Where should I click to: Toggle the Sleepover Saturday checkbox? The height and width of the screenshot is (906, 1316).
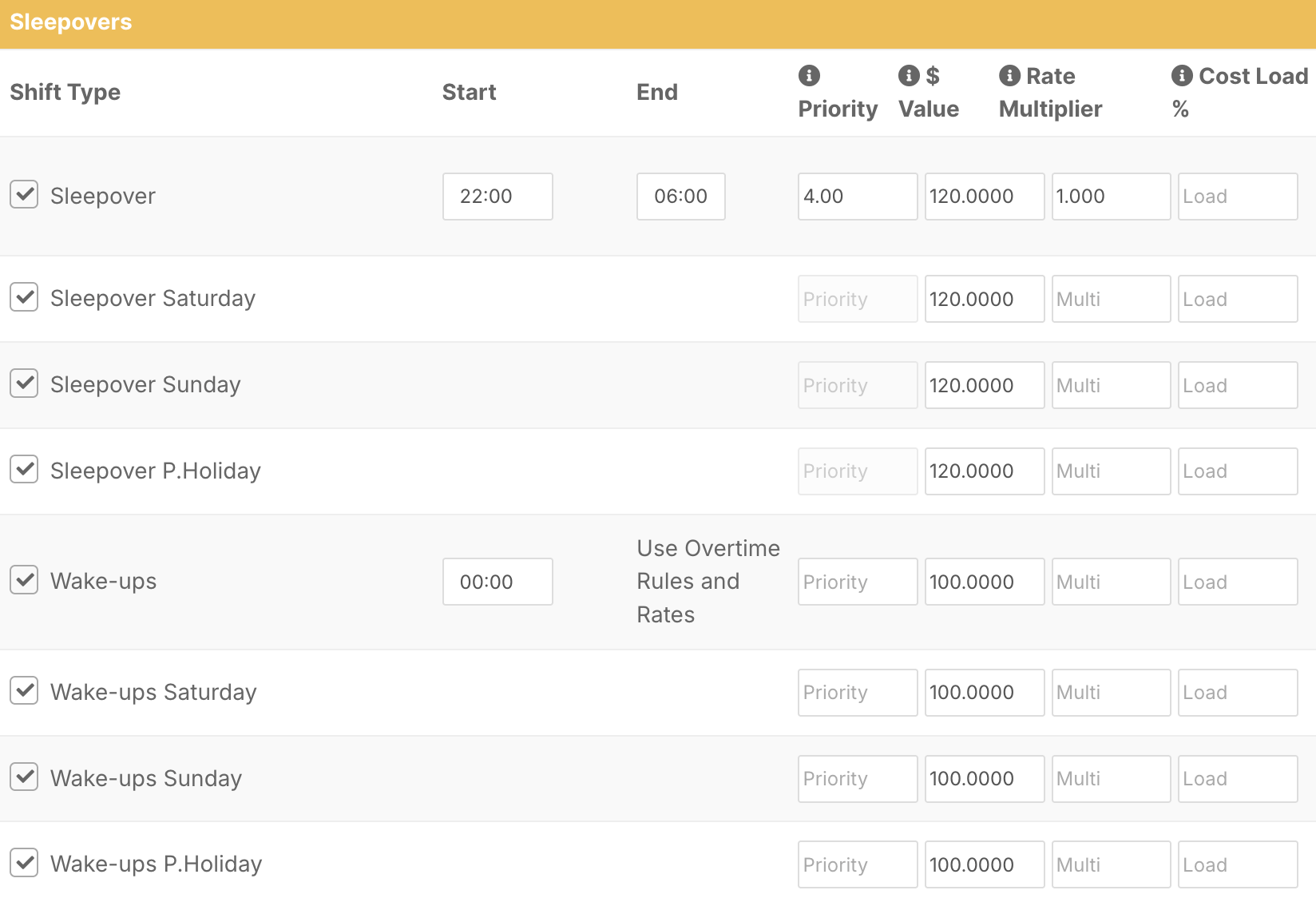tap(24, 297)
